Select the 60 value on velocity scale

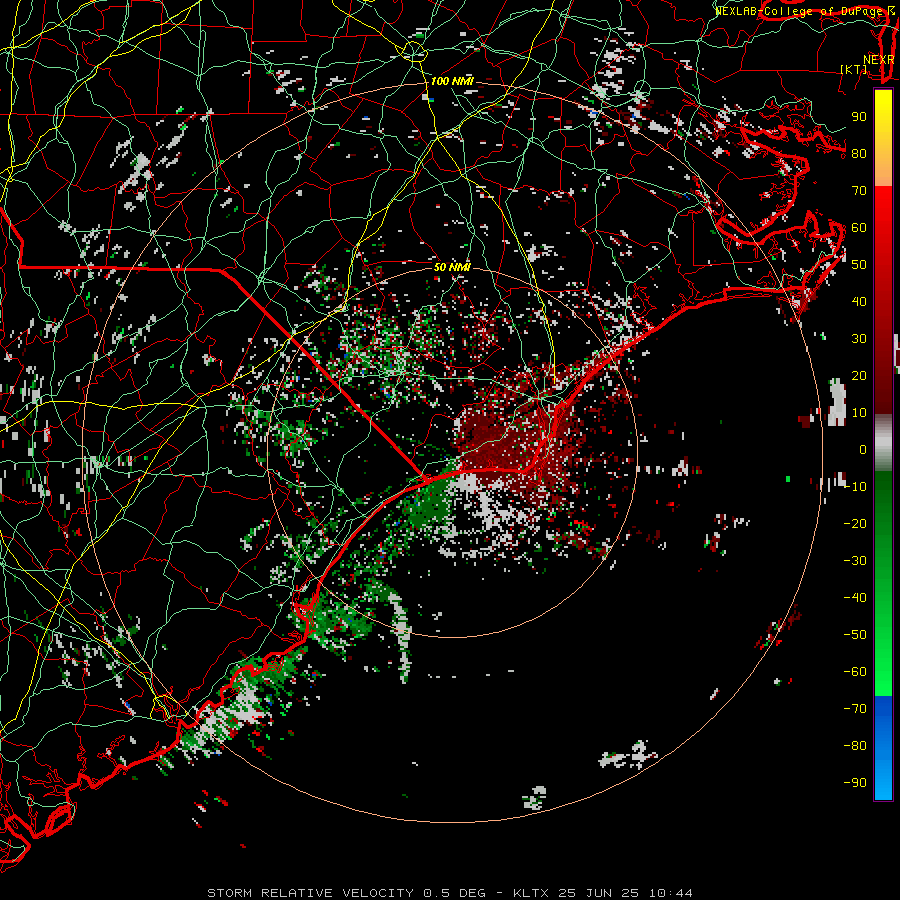859,228
